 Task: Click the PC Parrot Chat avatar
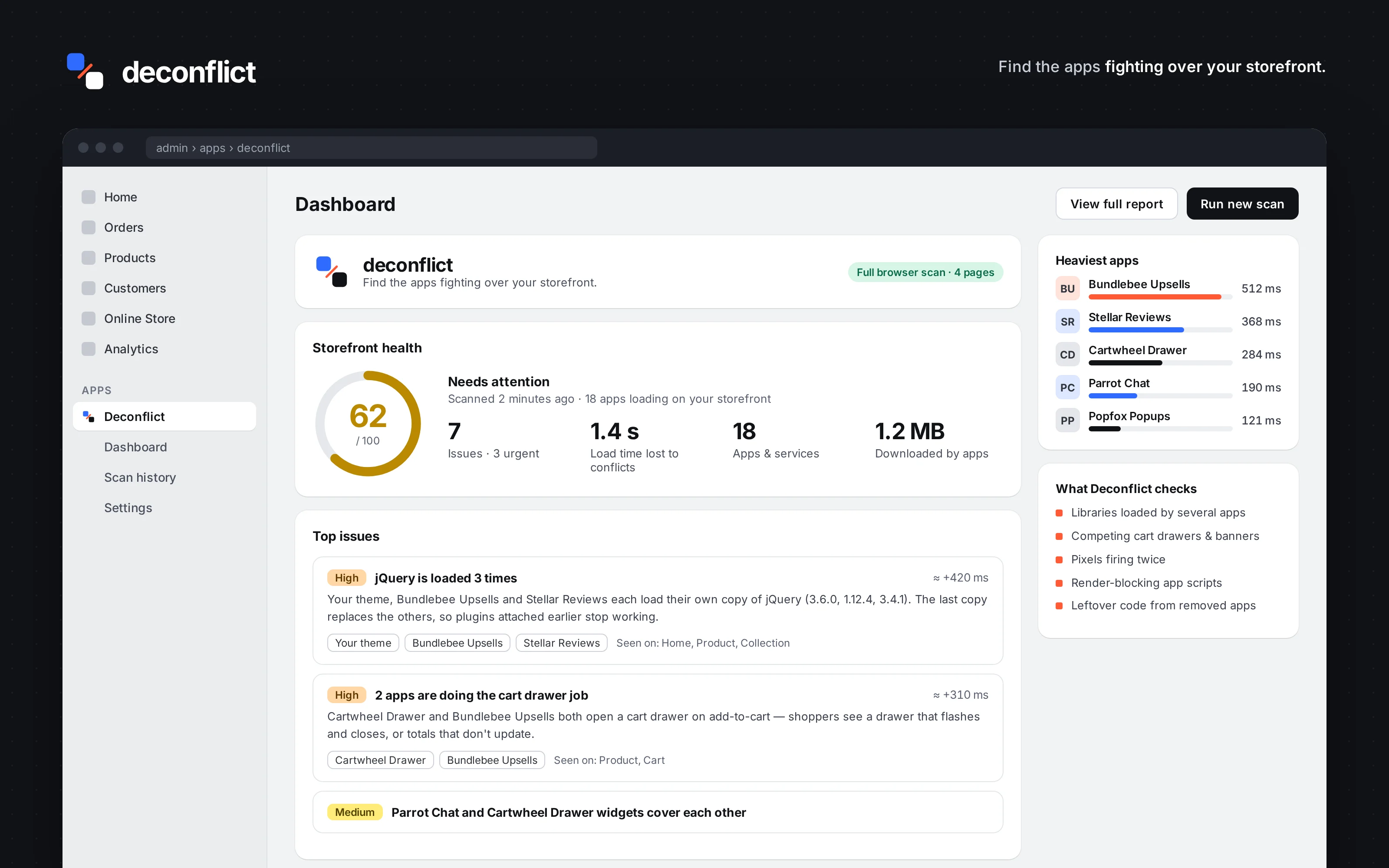click(x=1067, y=388)
